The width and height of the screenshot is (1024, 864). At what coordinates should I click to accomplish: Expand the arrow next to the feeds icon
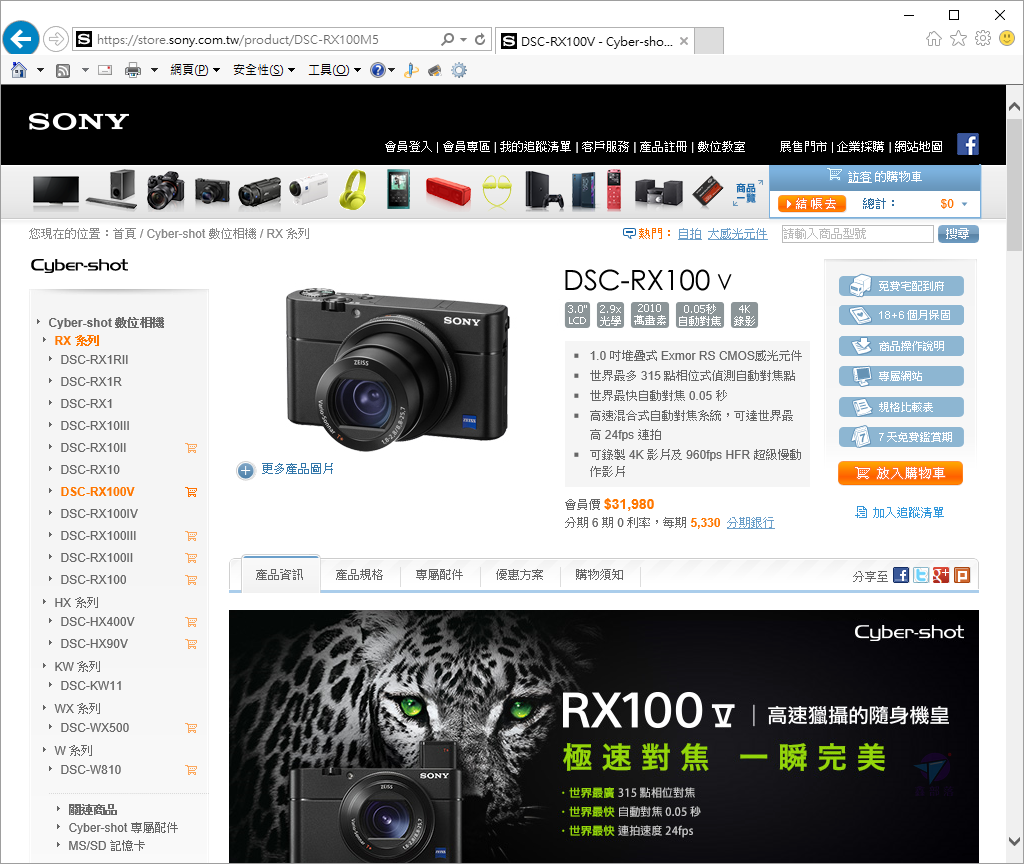[85, 70]
